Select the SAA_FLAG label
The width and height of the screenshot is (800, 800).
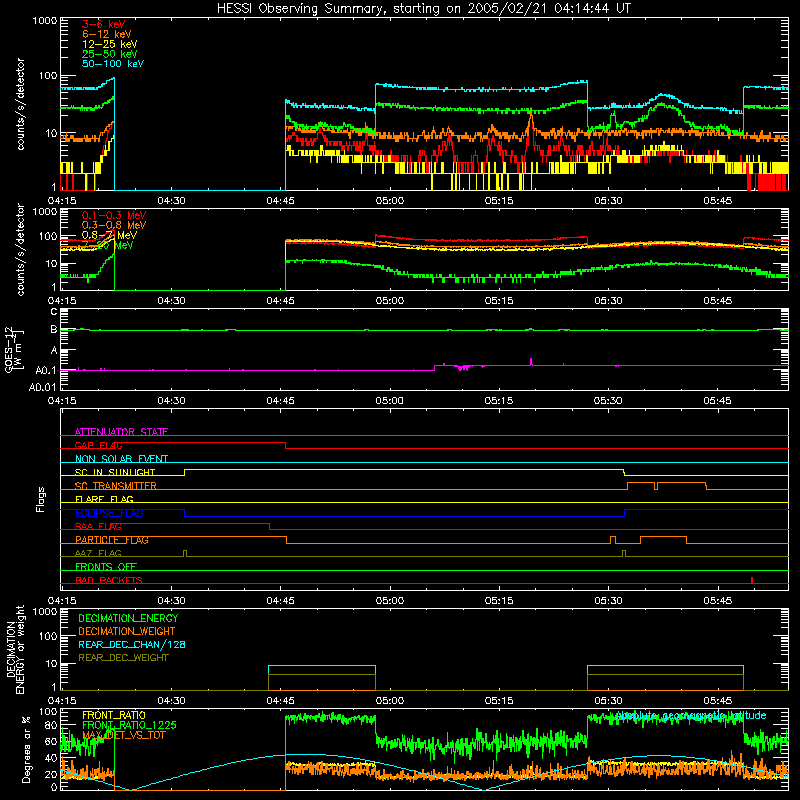[x=98, y=526]
